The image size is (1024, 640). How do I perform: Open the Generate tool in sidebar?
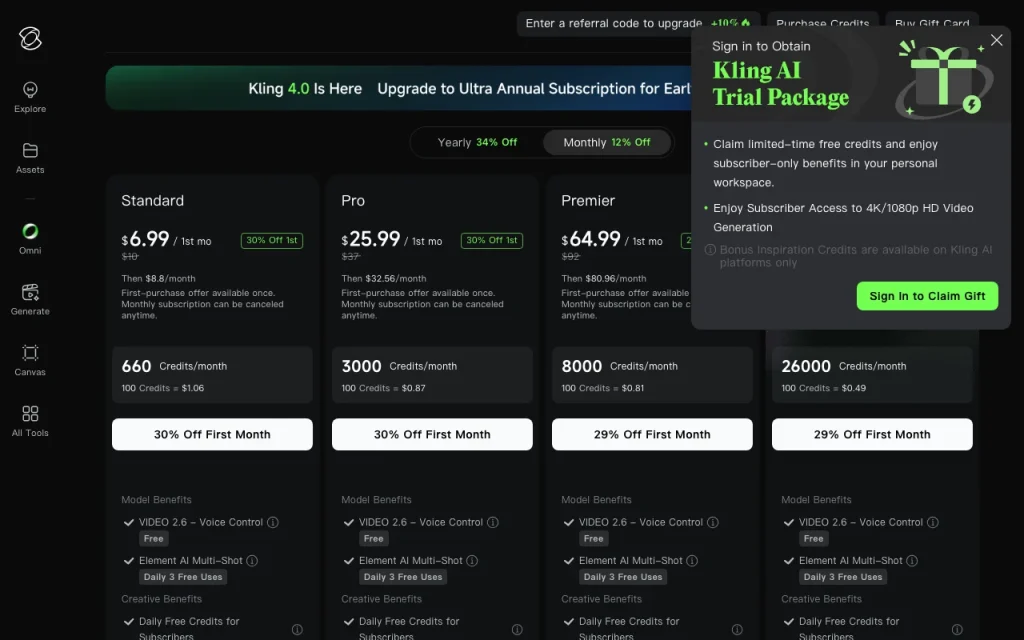click(x=30, y=300)
